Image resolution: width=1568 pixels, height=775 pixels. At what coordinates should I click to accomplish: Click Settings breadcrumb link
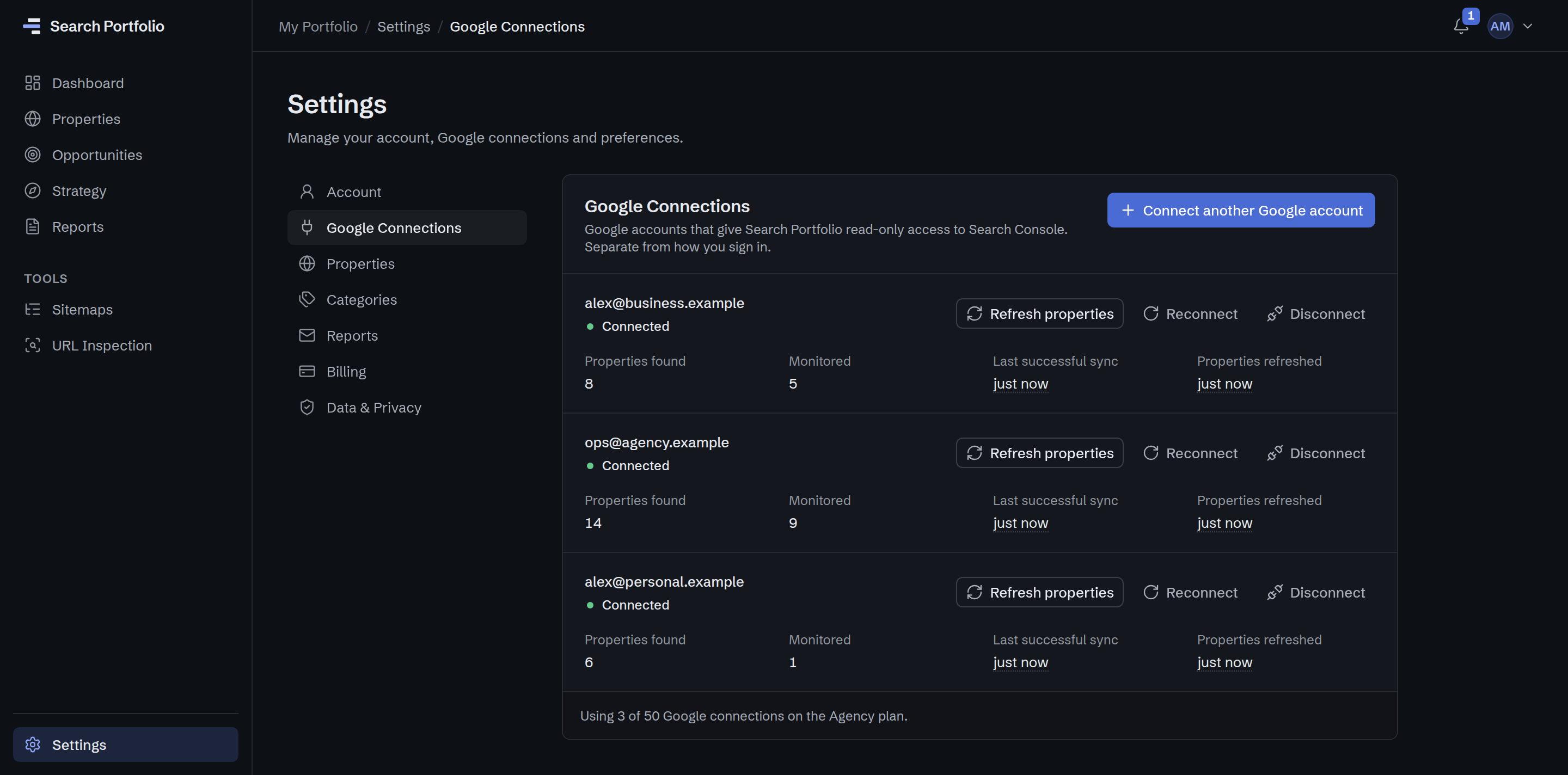coord(403,26)
